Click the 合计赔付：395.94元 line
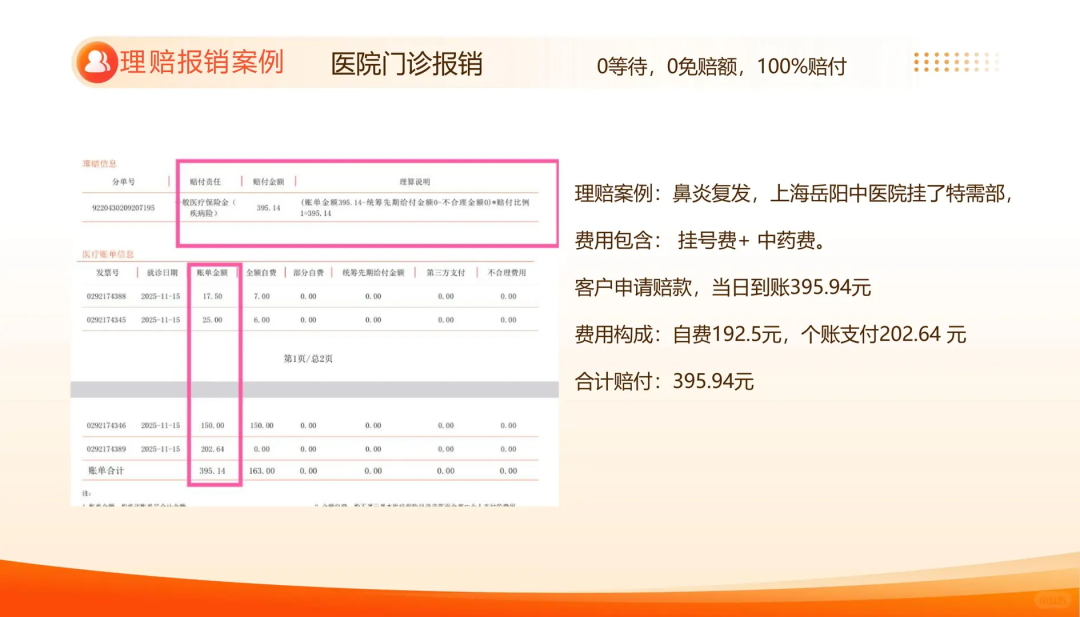The width and height of the screenshot is (1080, 617). (x=664, y=381)
